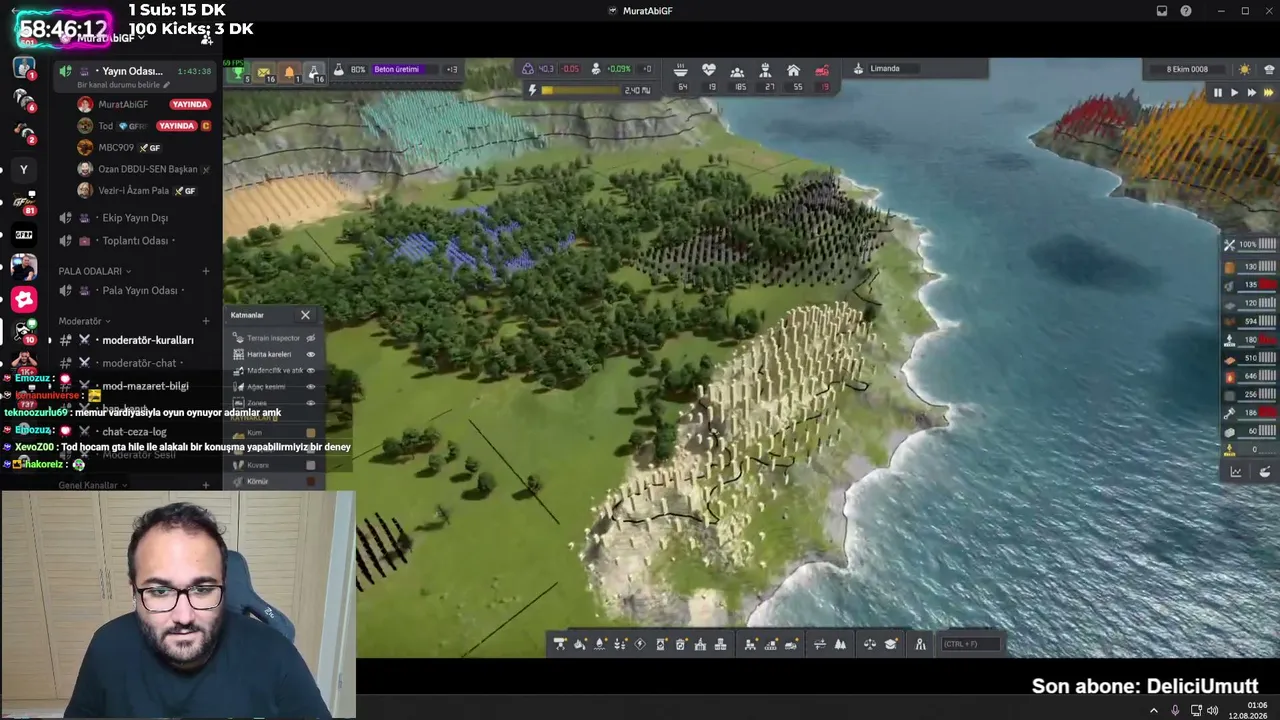Open the taskbar volume icon
The image size is (1280, 720).
tap(1213, 710)
